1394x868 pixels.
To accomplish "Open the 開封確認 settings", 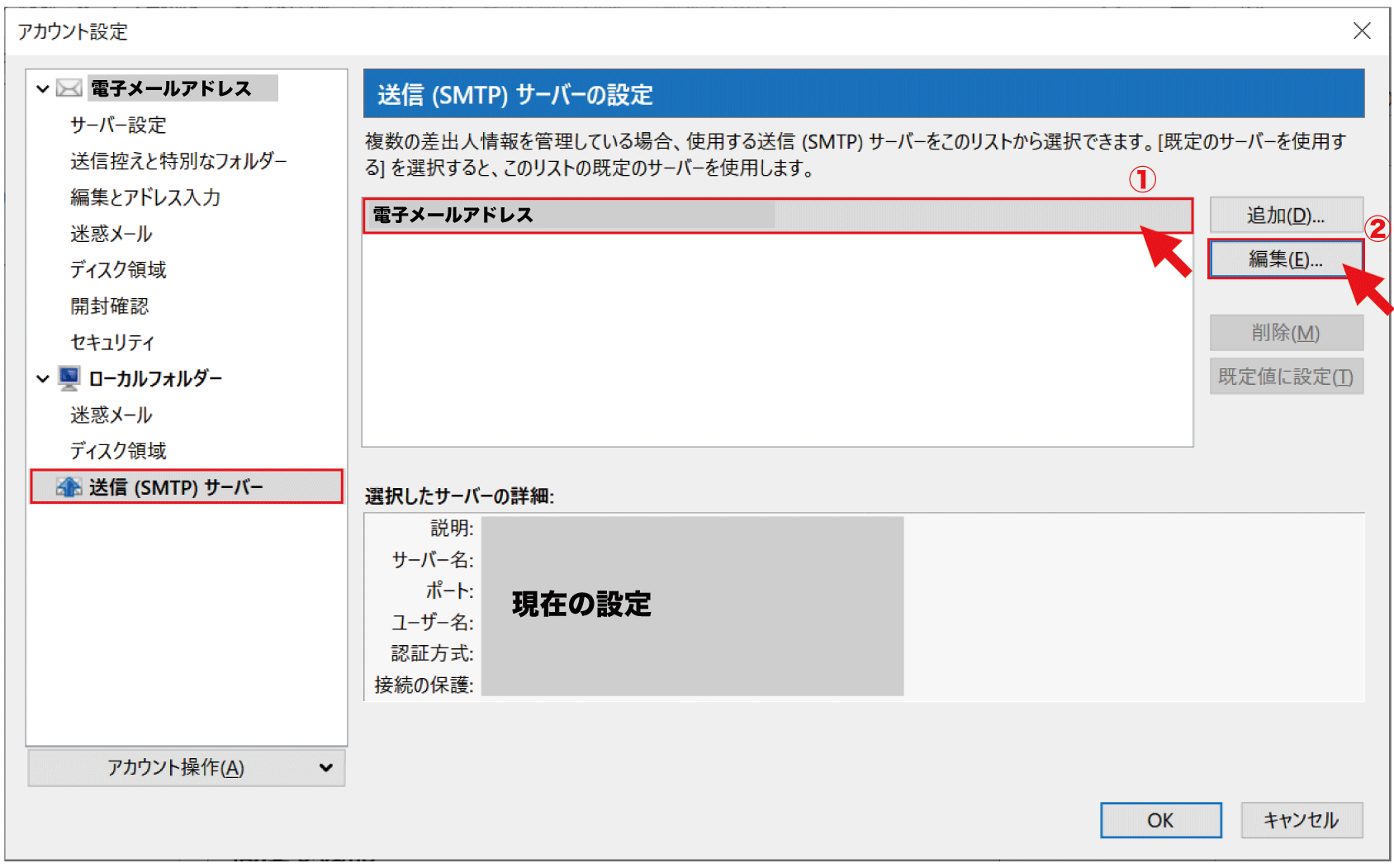I will pyautogui.click(x=110, y=306).
